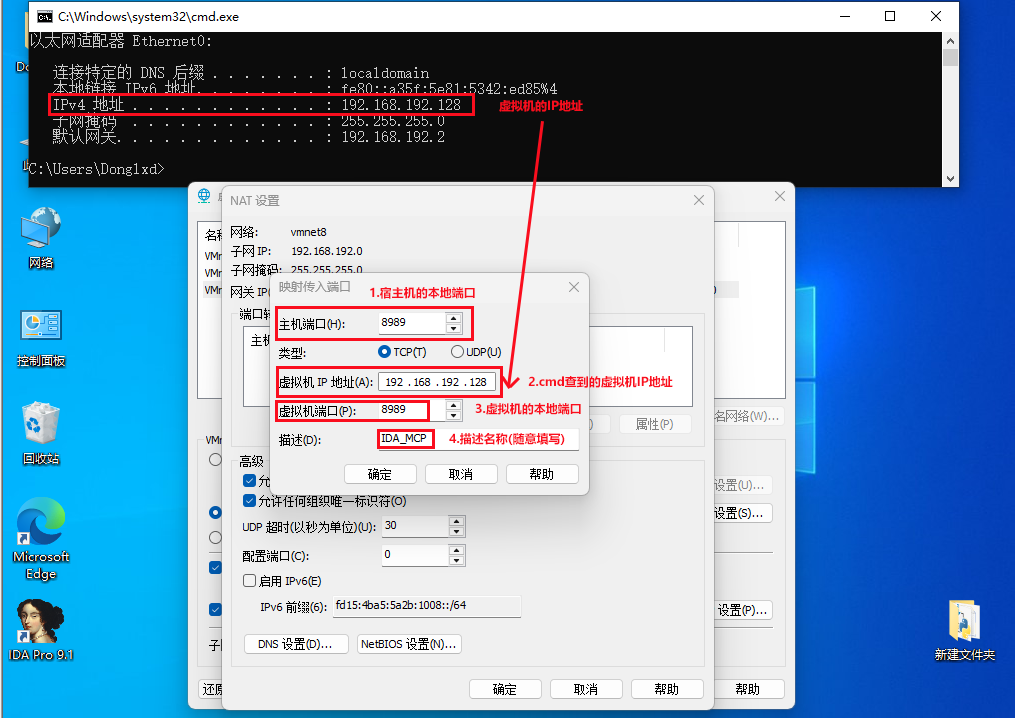Viewport: 1015px width, 718px height.
Task: Open NetBIOS 设置(N)... in NAT settings
Action: [x=409, y=644]
